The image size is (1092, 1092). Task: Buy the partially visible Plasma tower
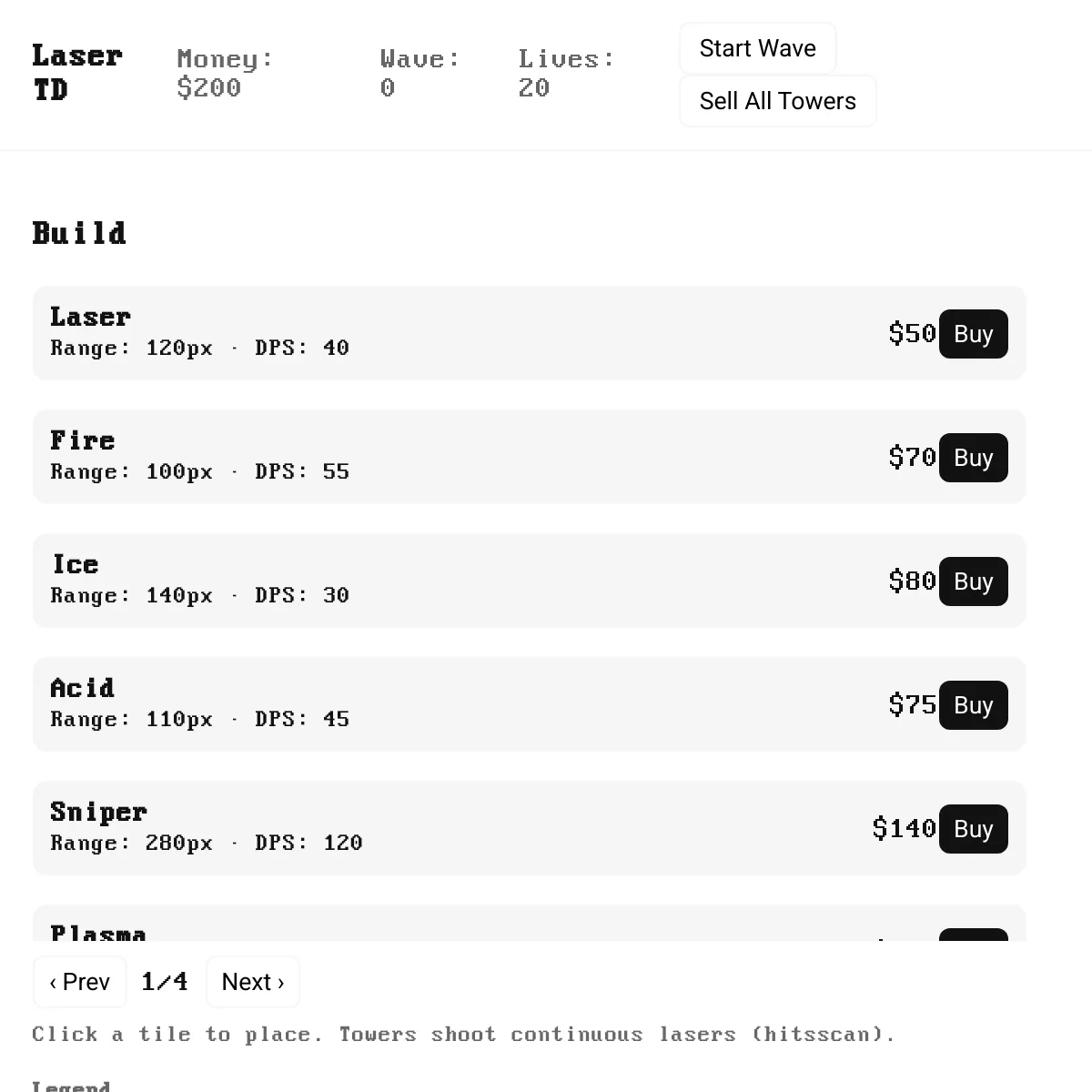pos(973,935)
